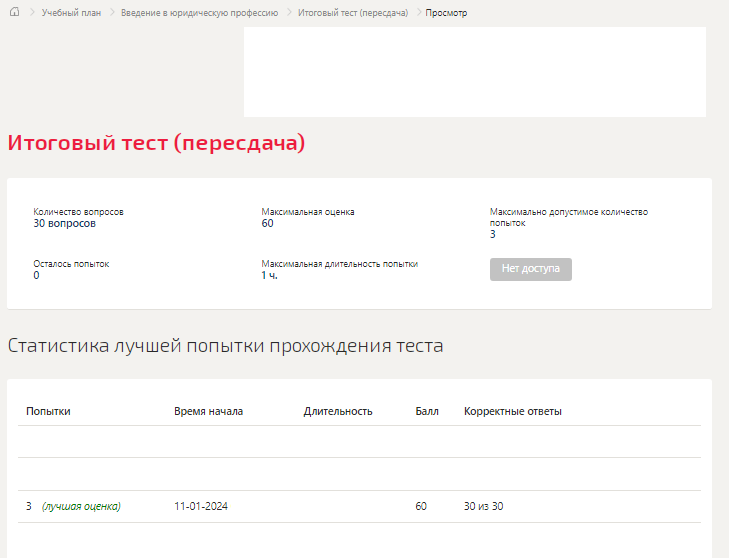Image resolution: width=729 pixels, height=558 pixels.
Task: Click the blank white banner area
Action: click(475, 72)
